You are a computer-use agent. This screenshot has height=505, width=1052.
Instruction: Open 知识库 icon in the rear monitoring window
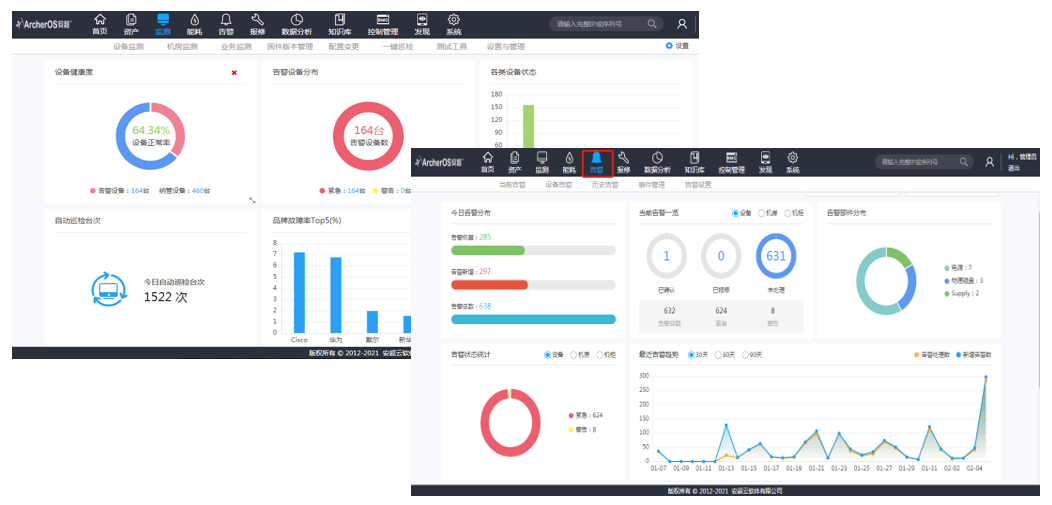point(338,23)
